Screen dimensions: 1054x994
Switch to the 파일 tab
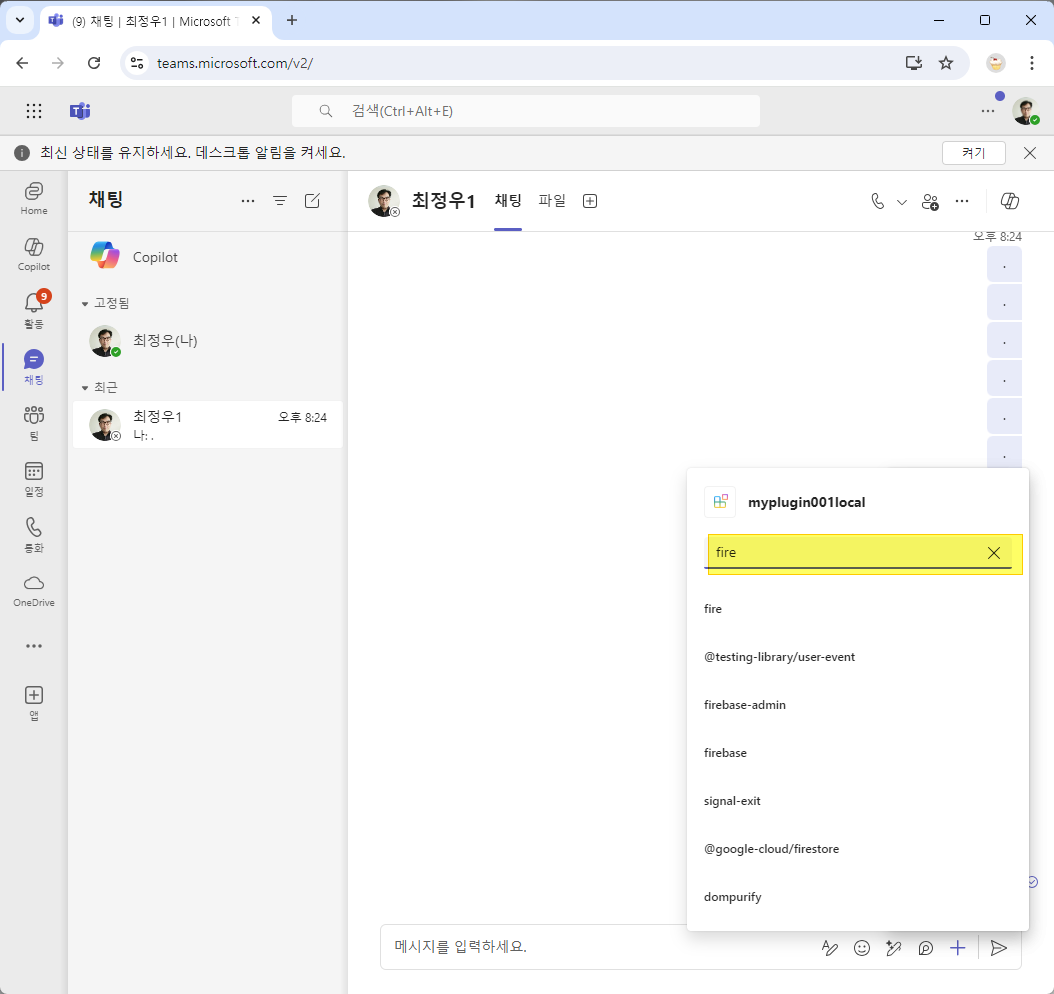click(x=552, y=200)
